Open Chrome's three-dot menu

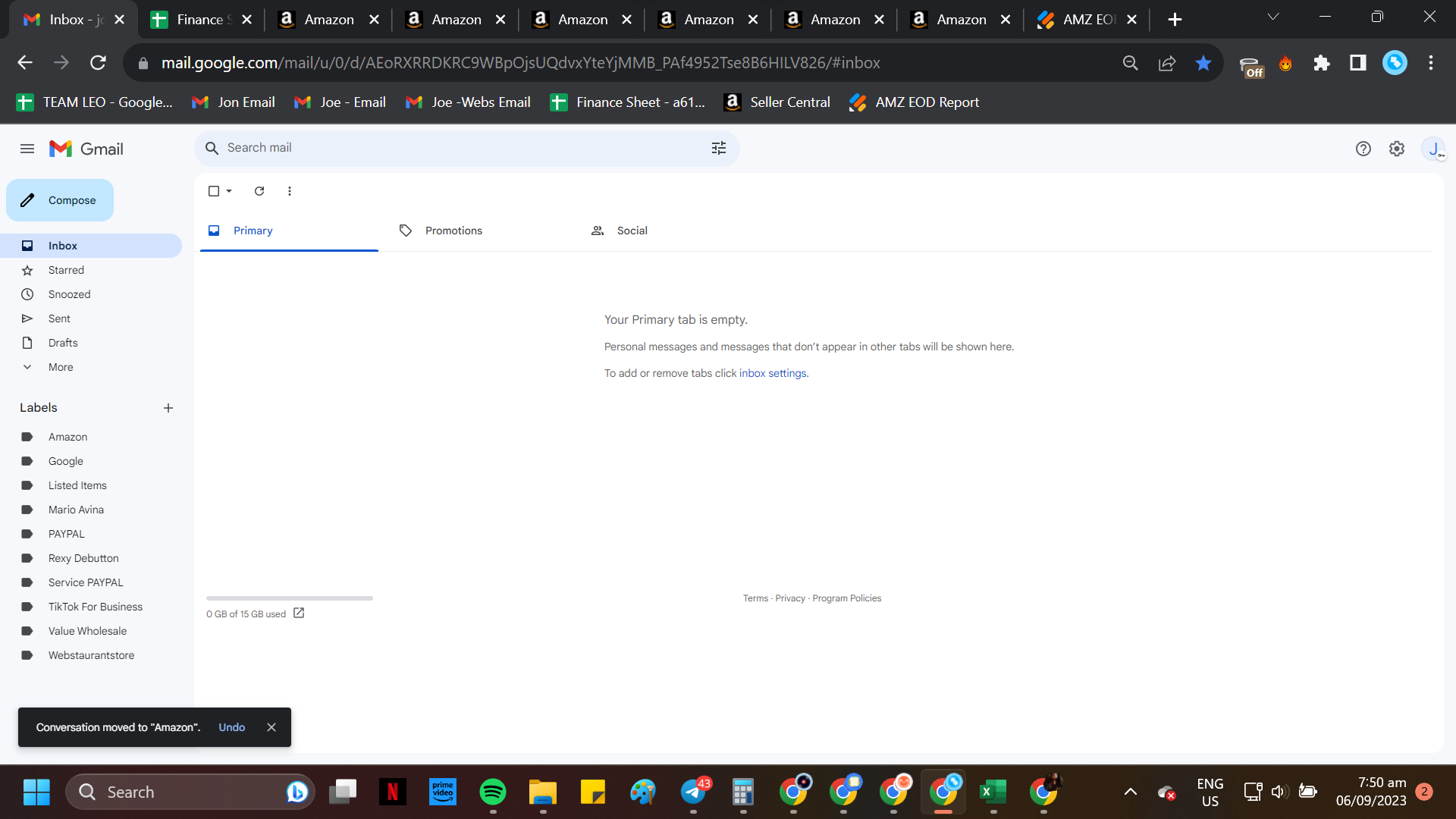point(1431,63)
